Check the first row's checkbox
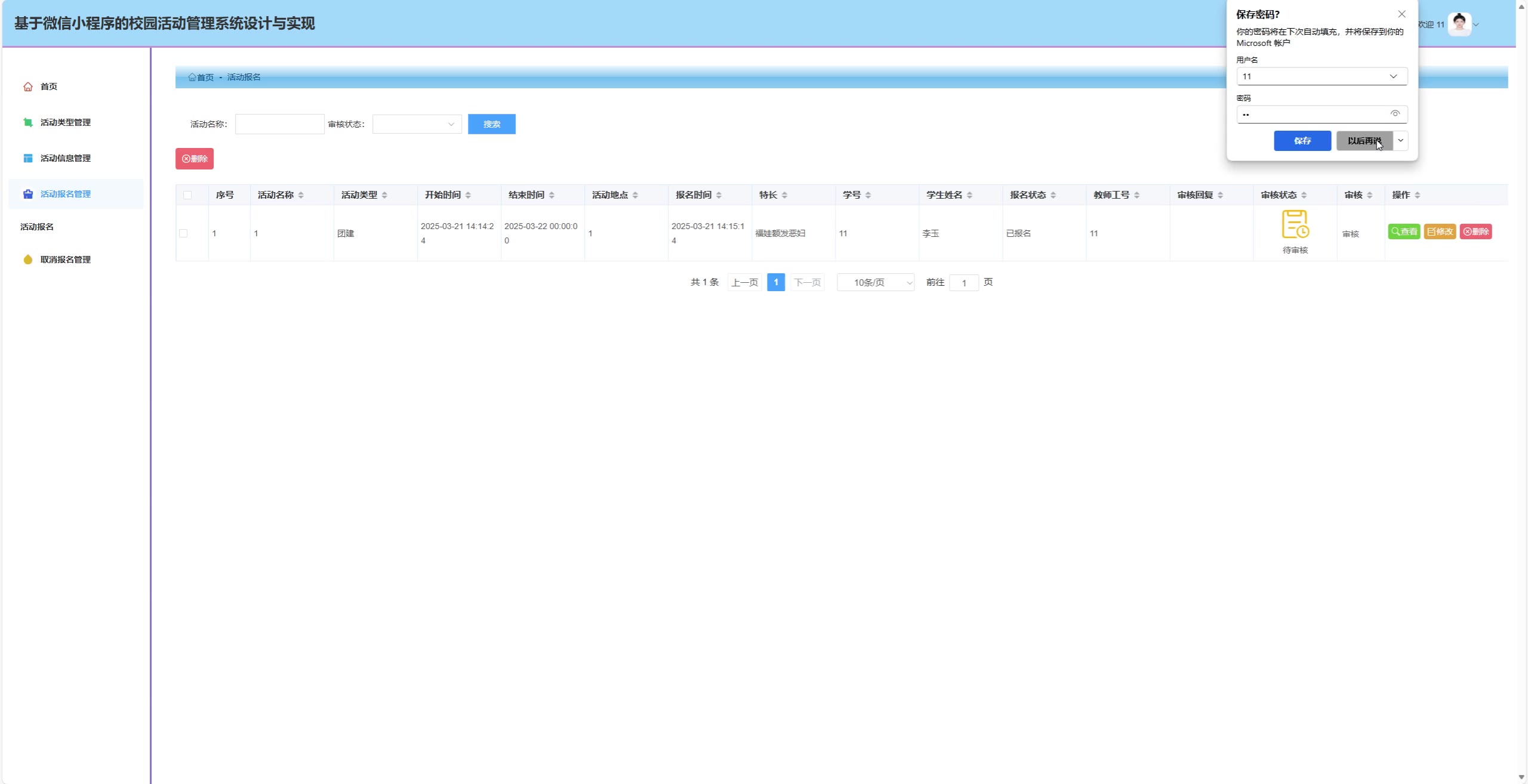The image size is (1528, 784). 183,233
